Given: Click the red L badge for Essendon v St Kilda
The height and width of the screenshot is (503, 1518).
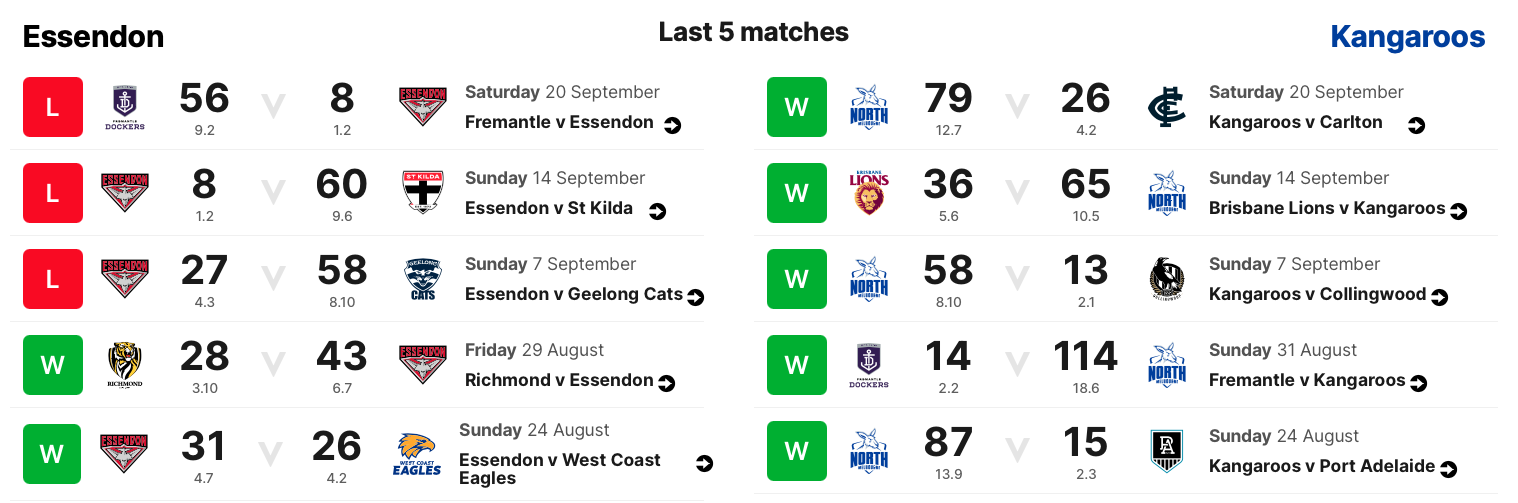Looking at the screenshot, I should pos(53,194).
